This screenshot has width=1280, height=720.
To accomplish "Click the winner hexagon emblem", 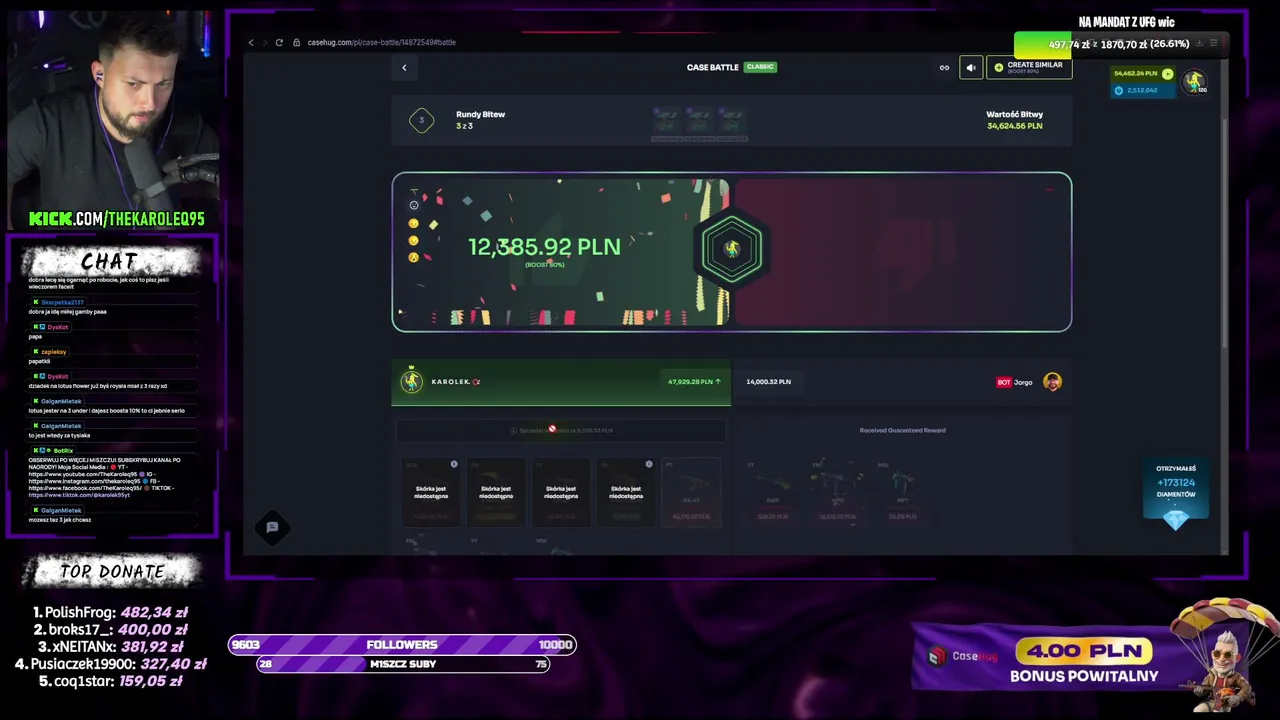I will coord(732,249).
